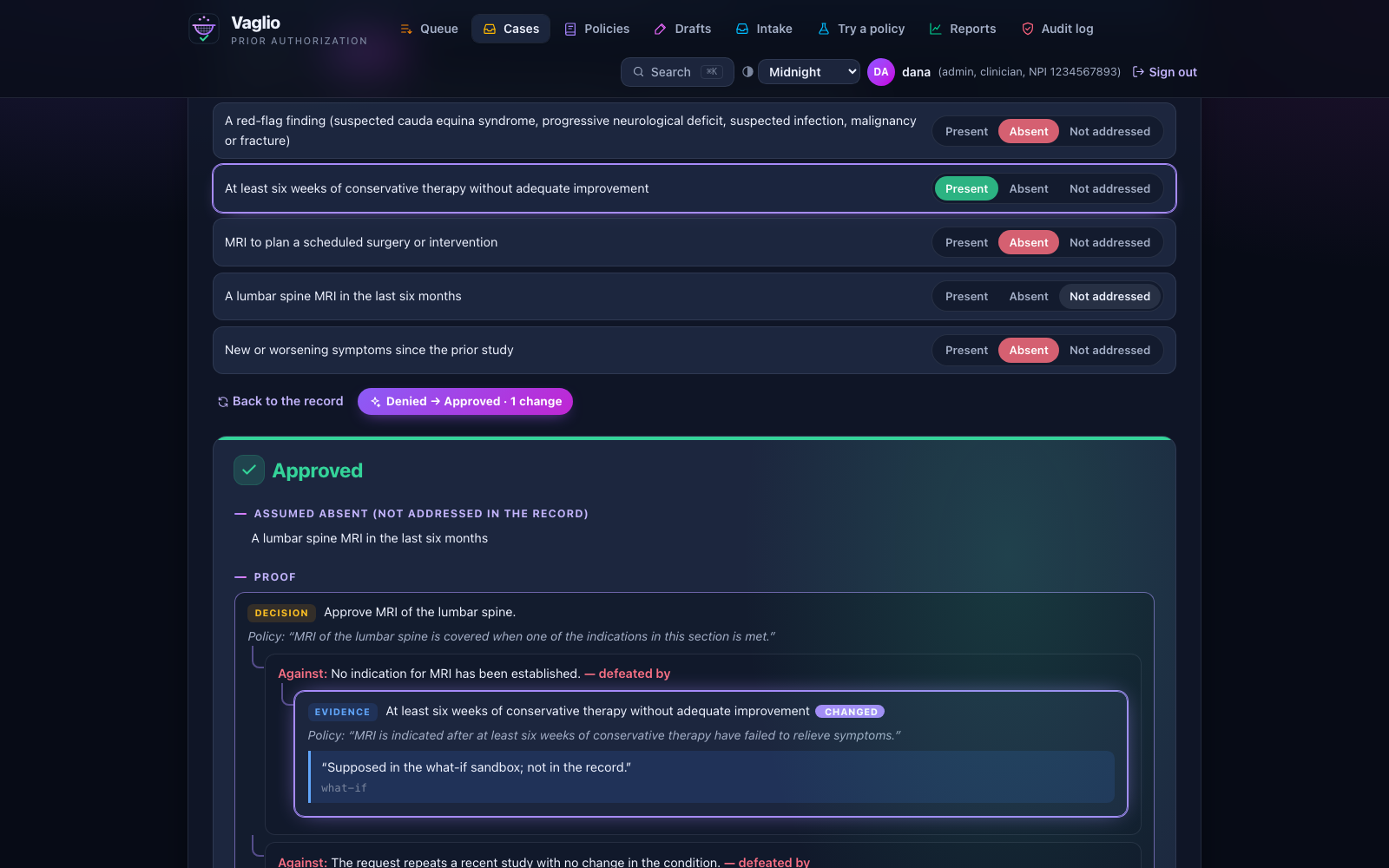Switch to the Policies tab
Image resolution: width=1389 pixels, height=868 pixels.
597,29
